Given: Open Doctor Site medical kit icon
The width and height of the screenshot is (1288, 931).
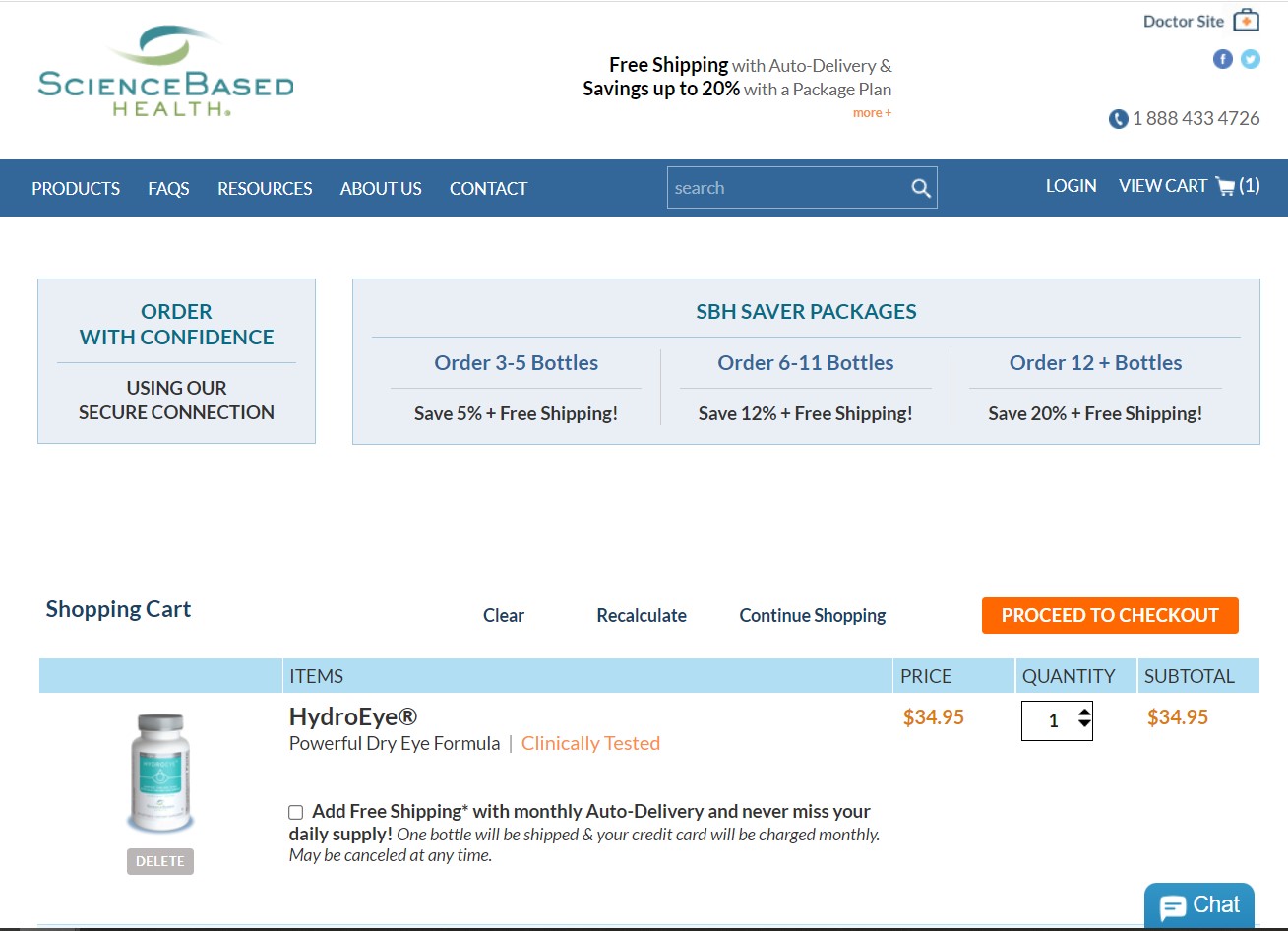Looking at the screenshot, I should (x=1246, y=20).
